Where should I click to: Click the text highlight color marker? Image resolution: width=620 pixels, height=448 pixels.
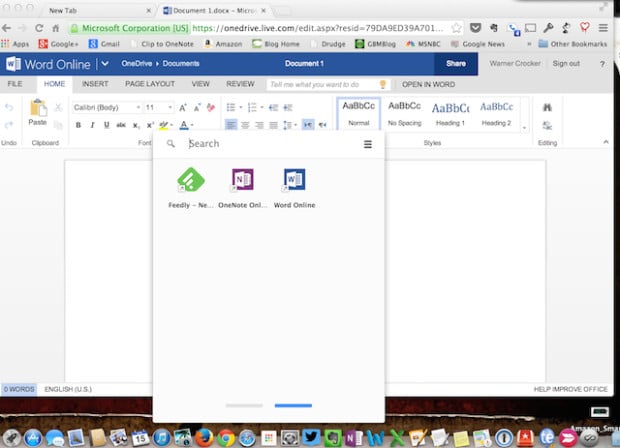coord(163,125)
